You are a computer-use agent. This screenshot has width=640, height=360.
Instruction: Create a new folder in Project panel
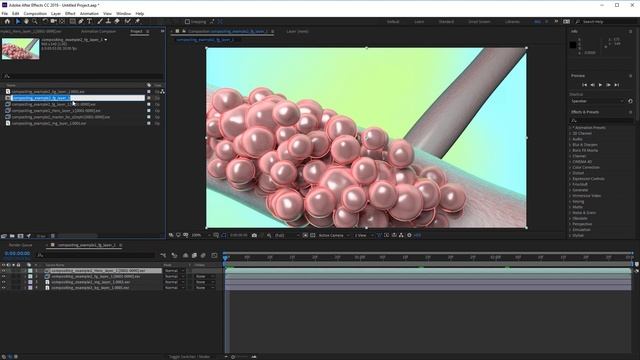12,236
